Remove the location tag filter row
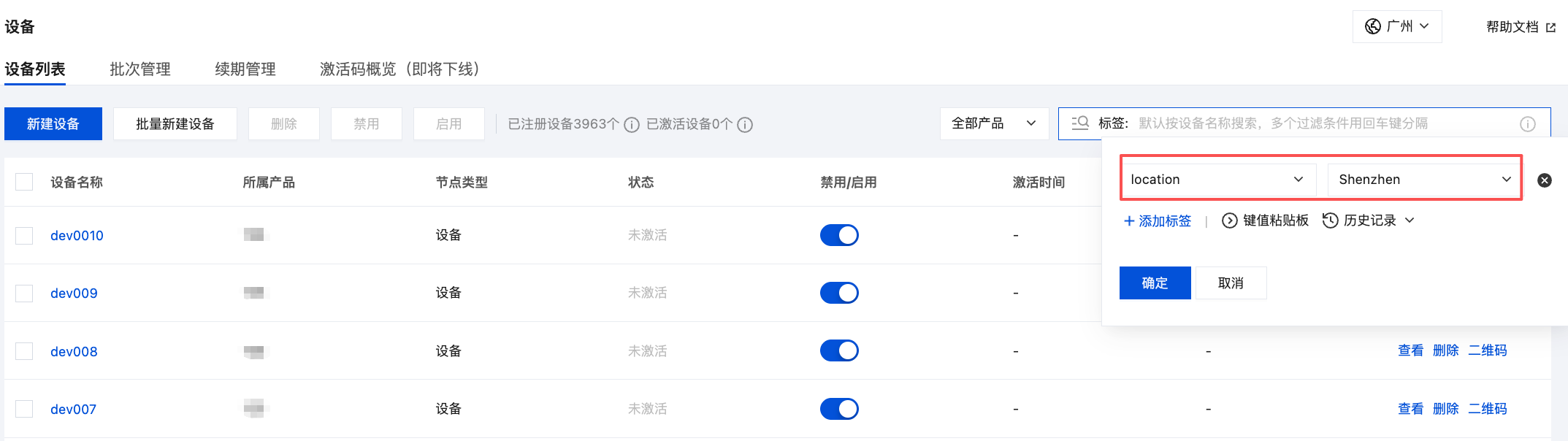Image resolution: width=1568 pixels, height=441 pixels. tap(1545, 180)
